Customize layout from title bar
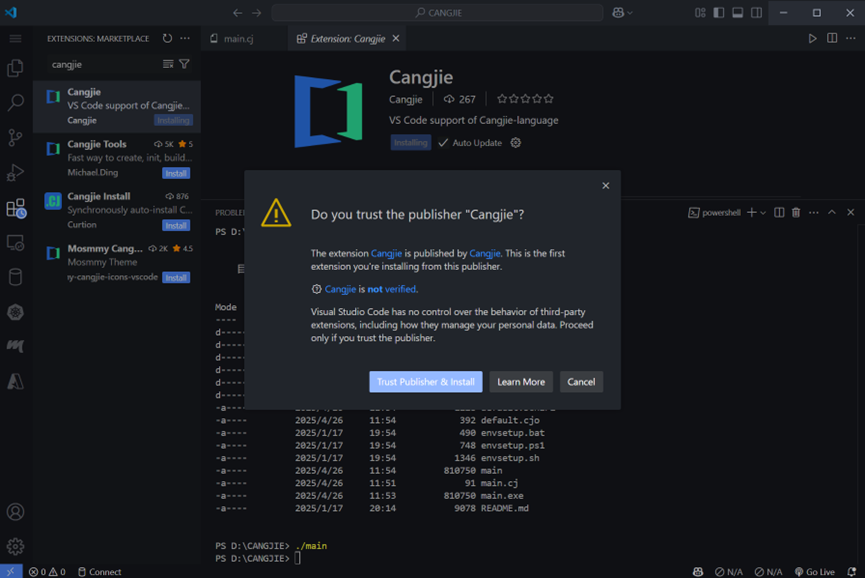This screenshot has width=865, height=578. 700,13
